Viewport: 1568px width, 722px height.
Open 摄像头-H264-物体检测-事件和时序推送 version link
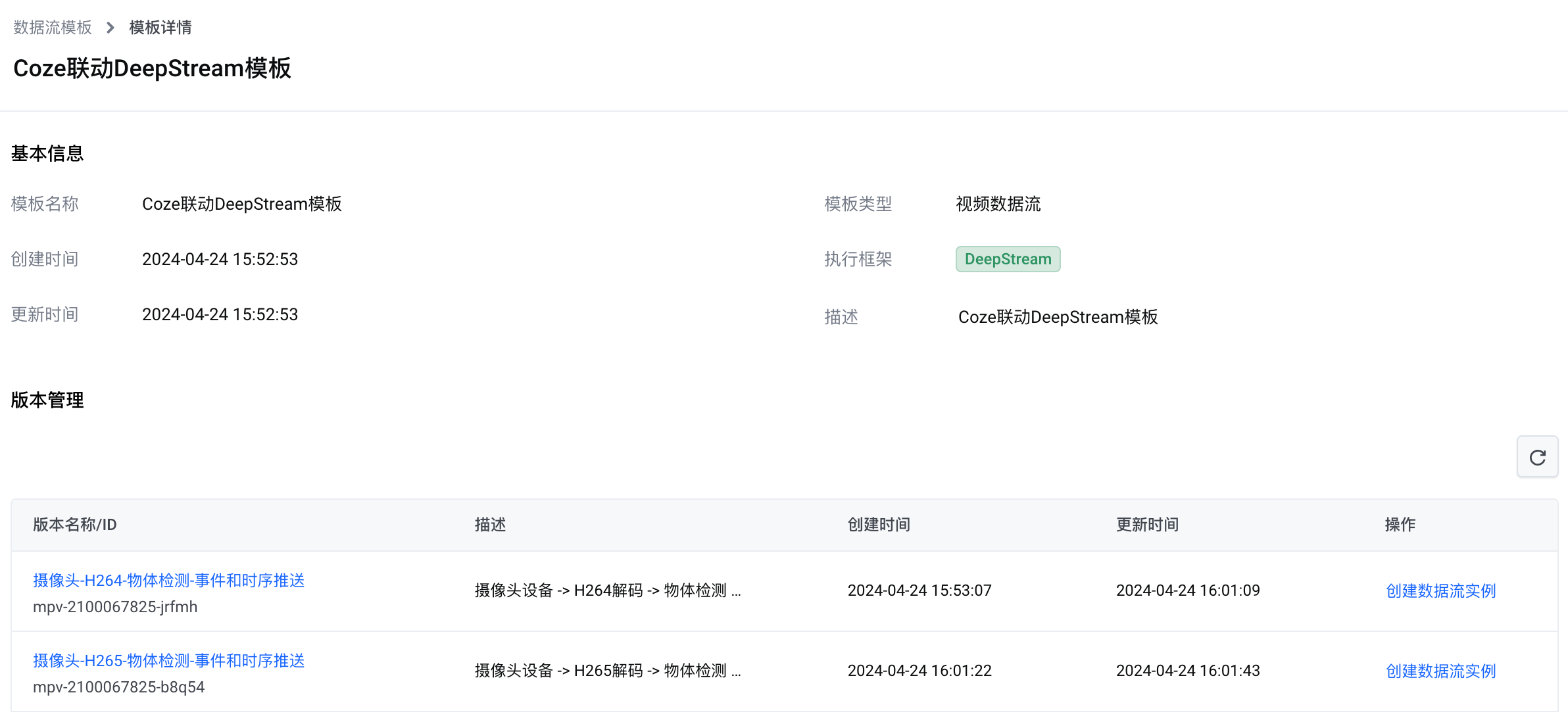pyautogui.click(x=169, y=581)
